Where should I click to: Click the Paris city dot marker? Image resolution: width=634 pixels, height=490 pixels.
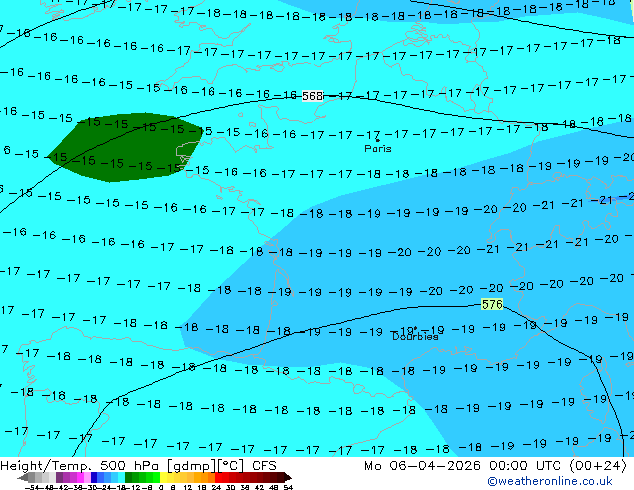[x=378, y=140]
